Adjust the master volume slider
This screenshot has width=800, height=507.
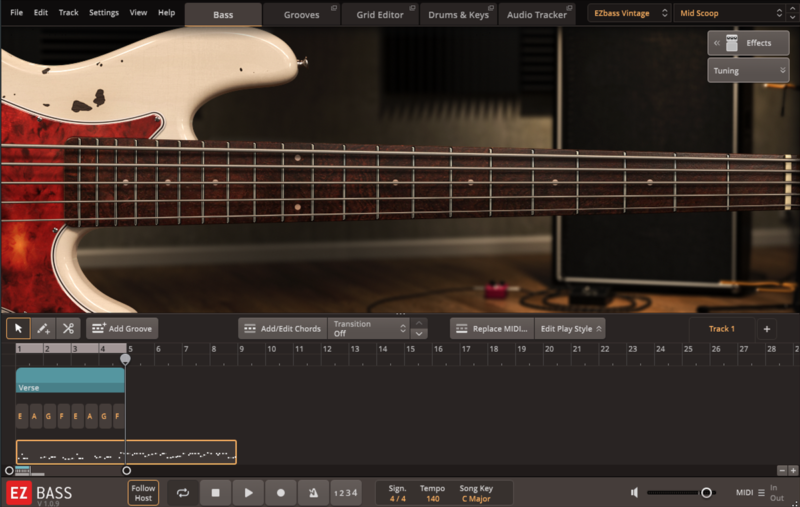706,492
